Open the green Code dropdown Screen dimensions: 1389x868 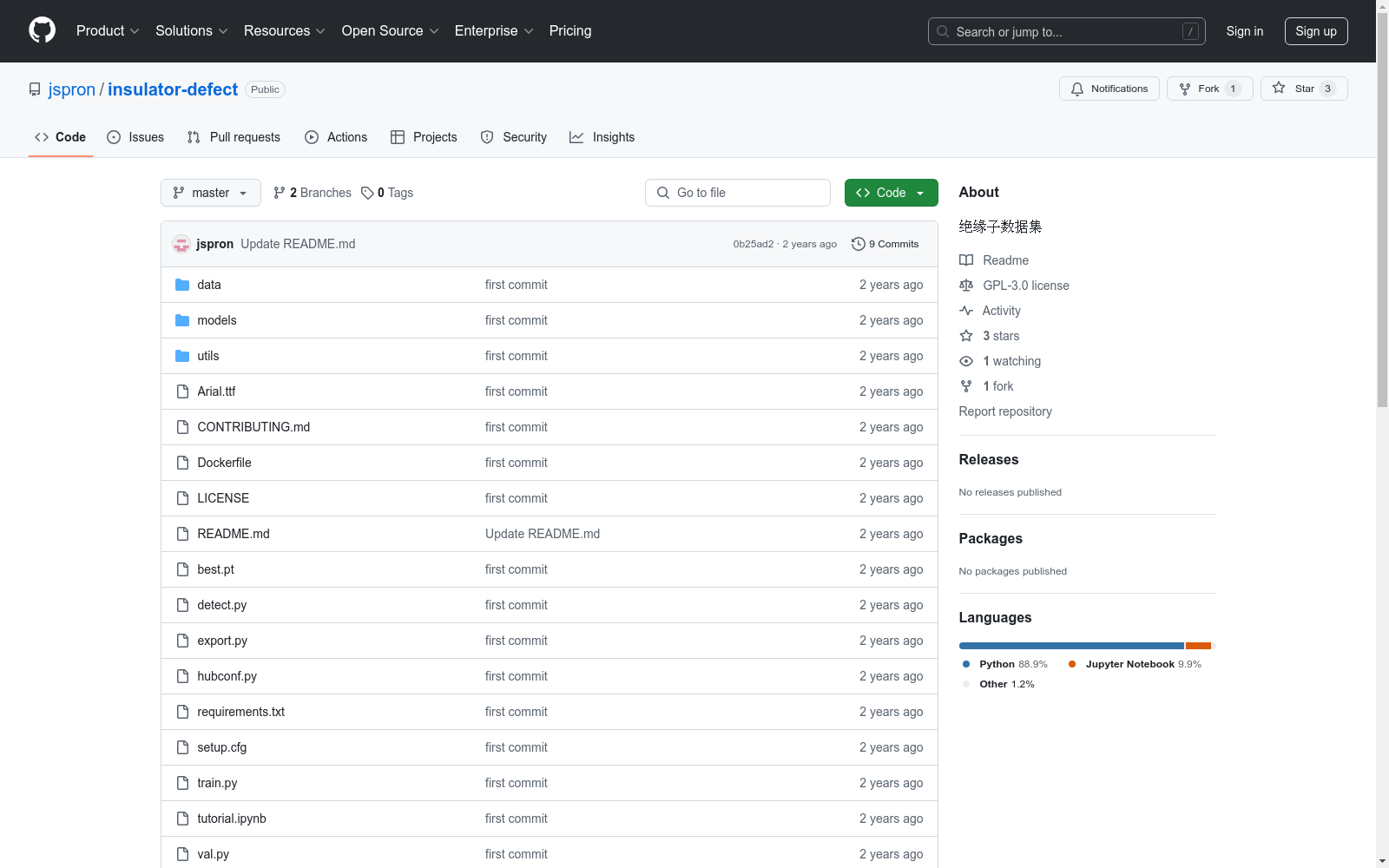point(892,193)
